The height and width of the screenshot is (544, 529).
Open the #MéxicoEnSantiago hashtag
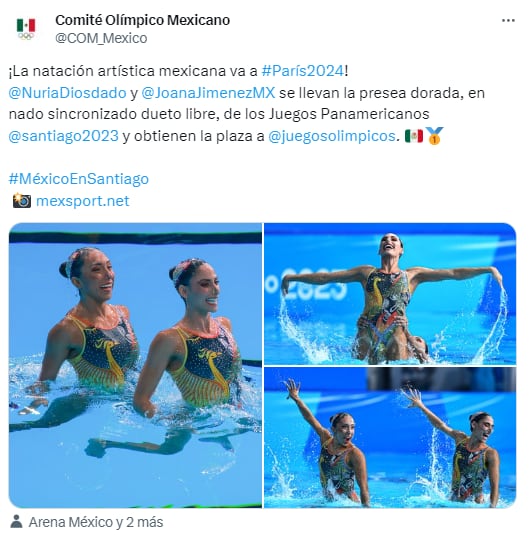pyautogui.click(x=79, y=179)
